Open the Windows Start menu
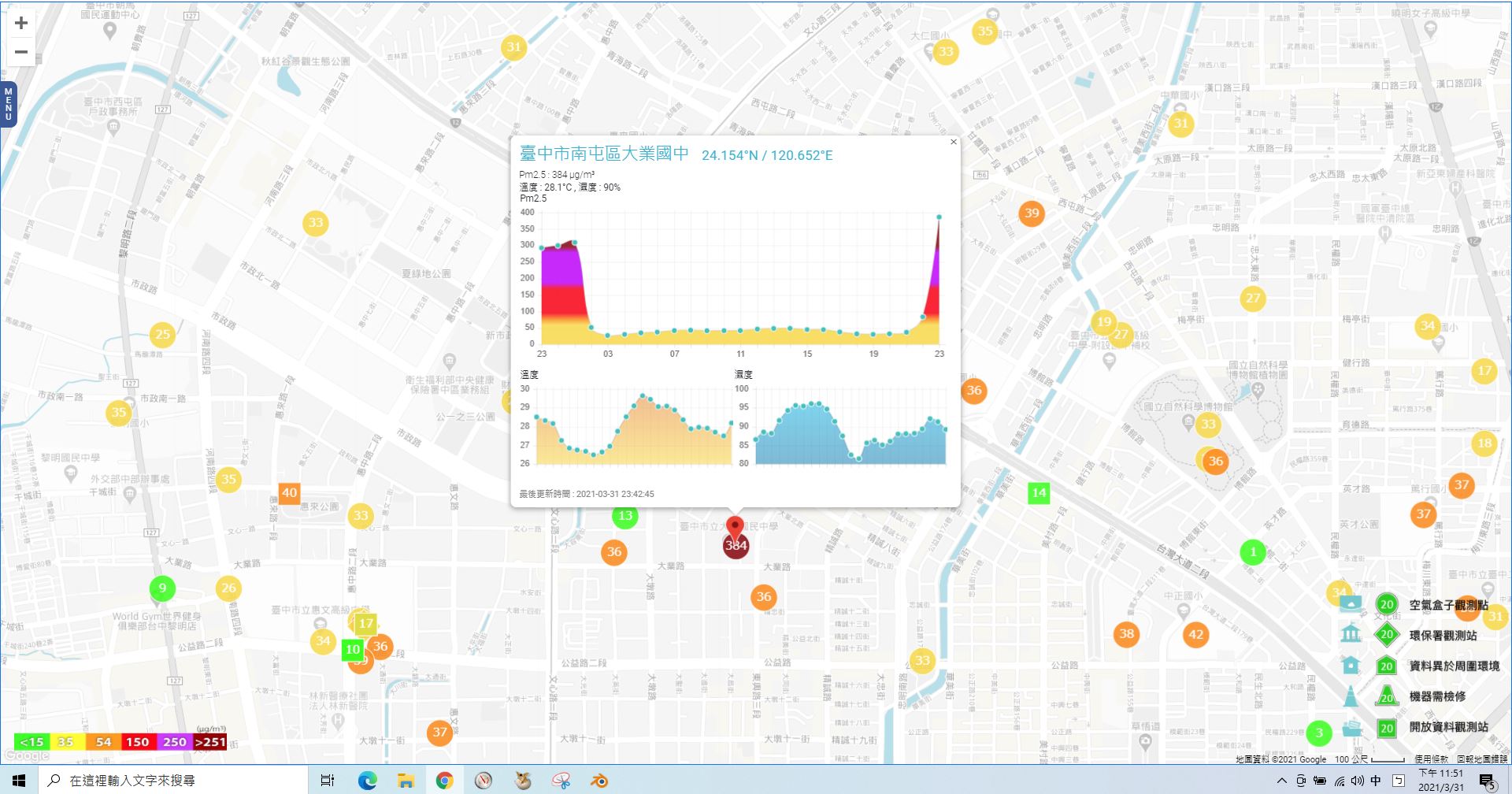The height and width of the screenshot is (794, 1512). point(19,780)
